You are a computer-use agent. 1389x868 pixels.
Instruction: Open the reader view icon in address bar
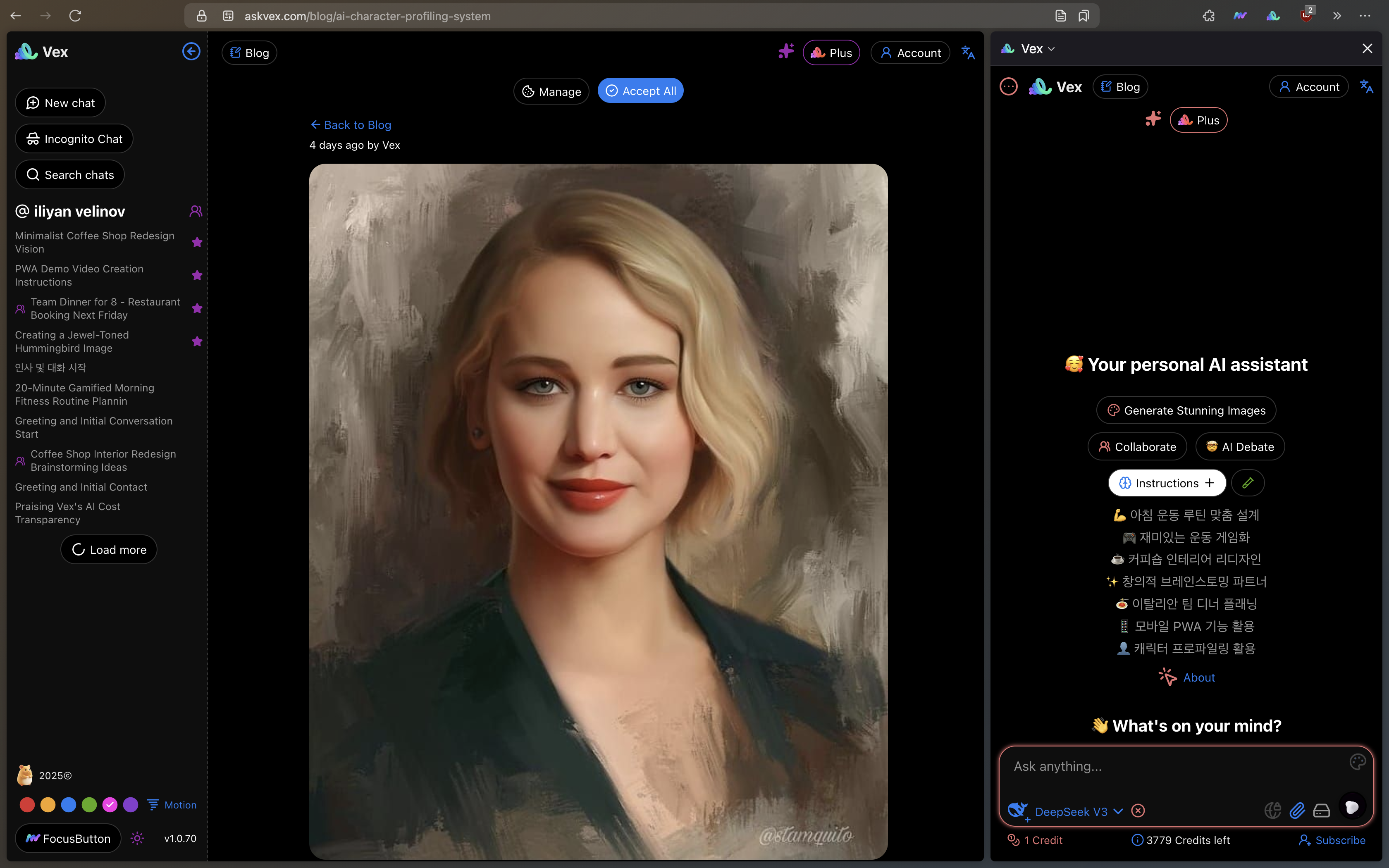[x=1061, y=16]
